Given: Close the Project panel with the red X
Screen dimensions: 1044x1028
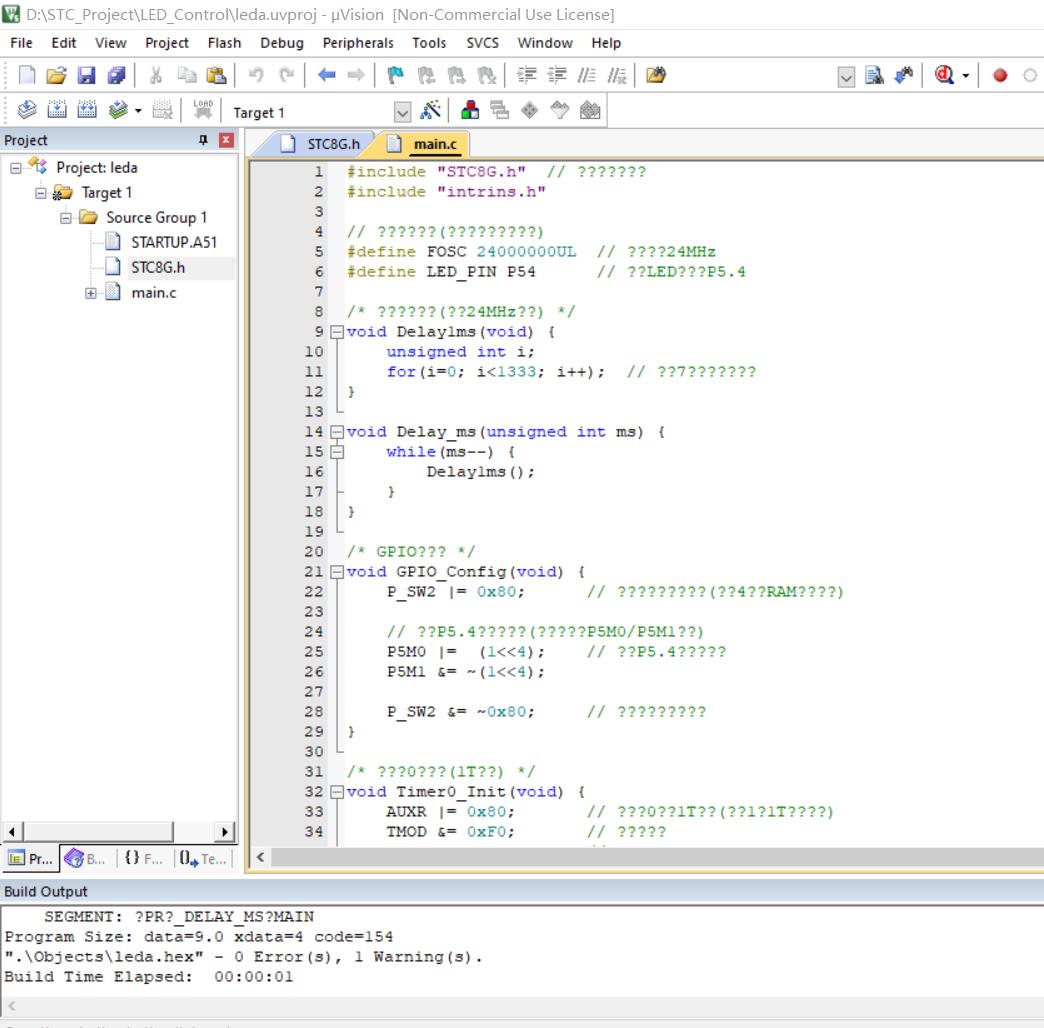Looking at the screenshot, I should 226,140.
